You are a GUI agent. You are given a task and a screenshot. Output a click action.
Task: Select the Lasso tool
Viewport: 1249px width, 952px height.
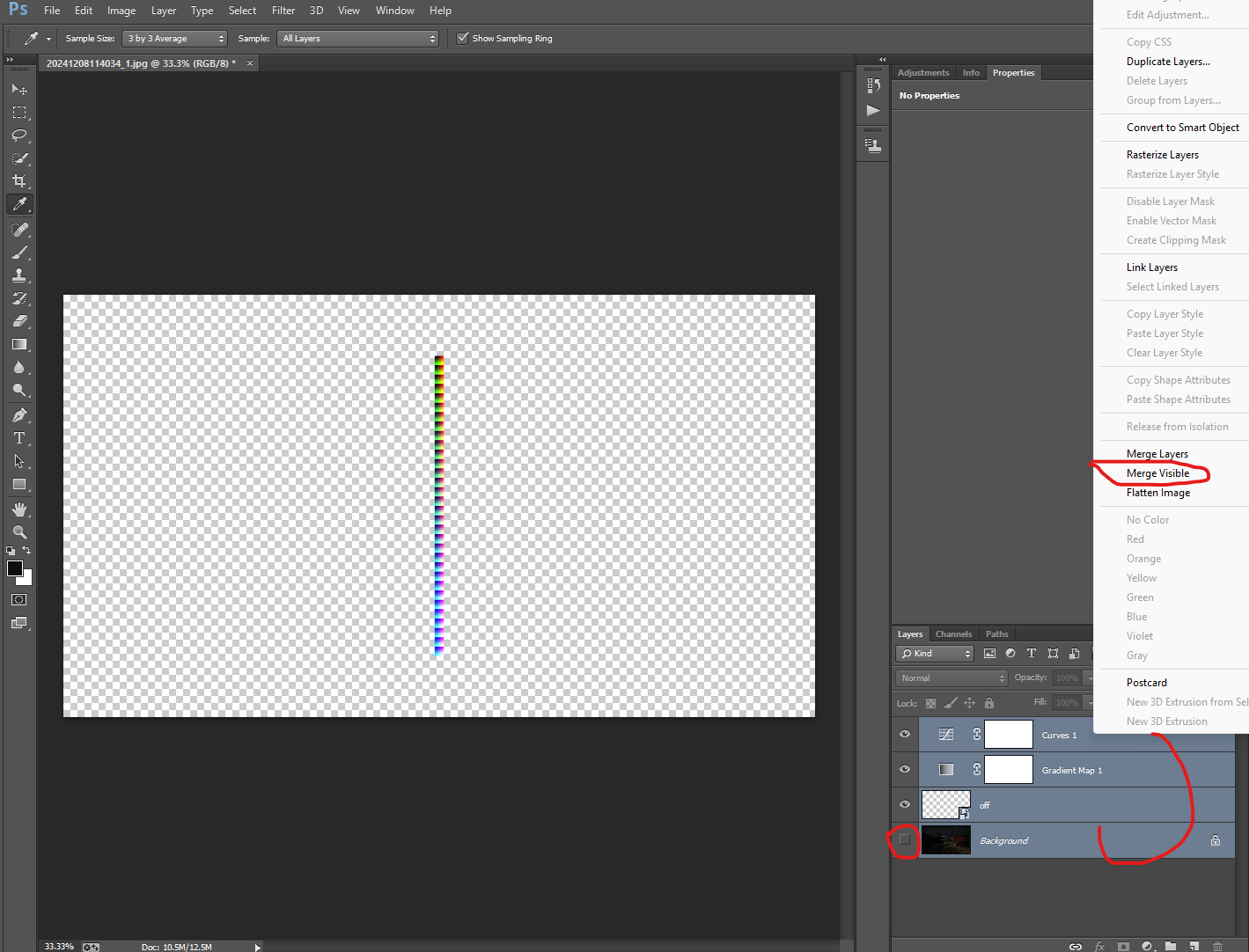pos(19,135)
